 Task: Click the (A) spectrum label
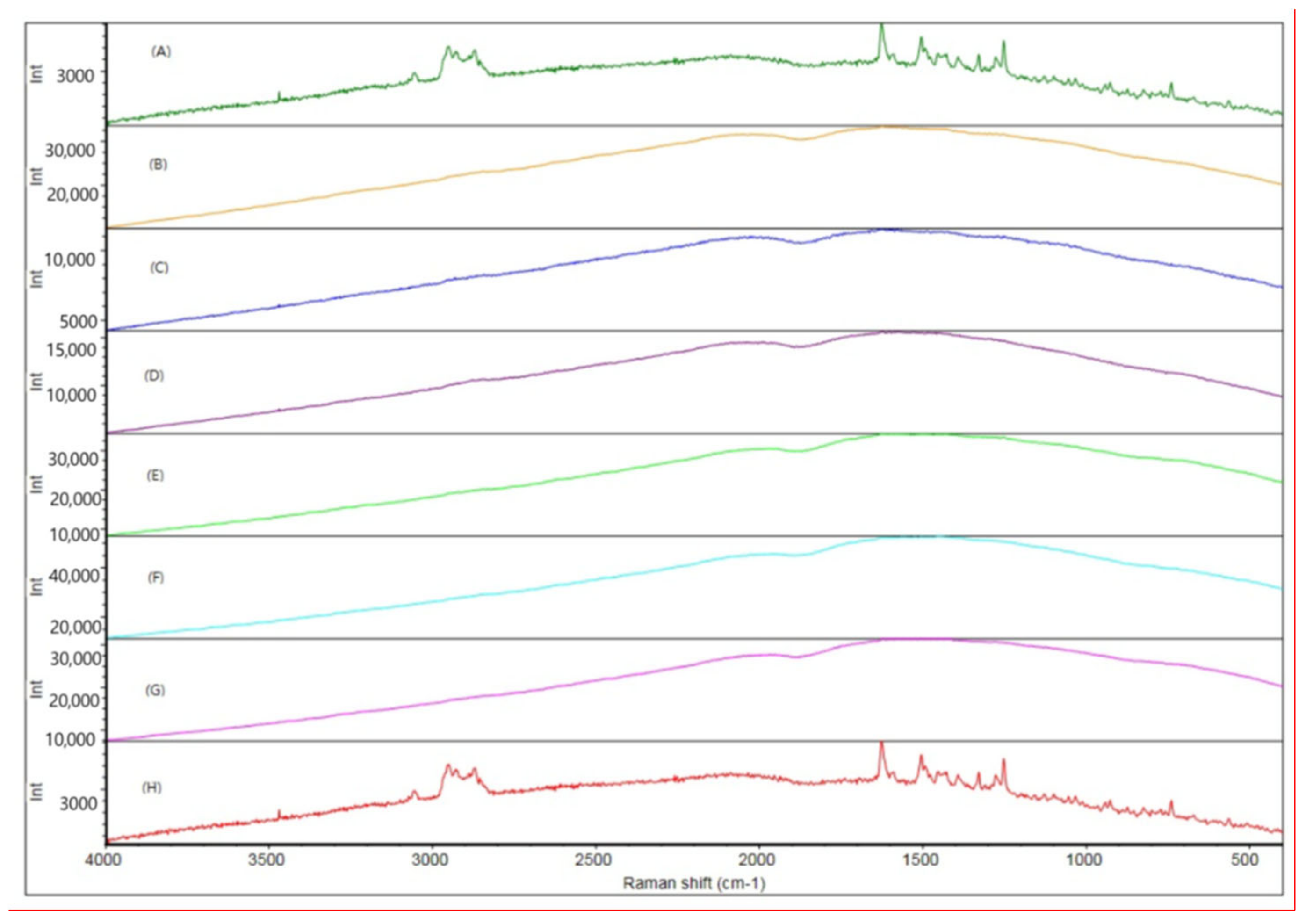[x=161, y=51]
